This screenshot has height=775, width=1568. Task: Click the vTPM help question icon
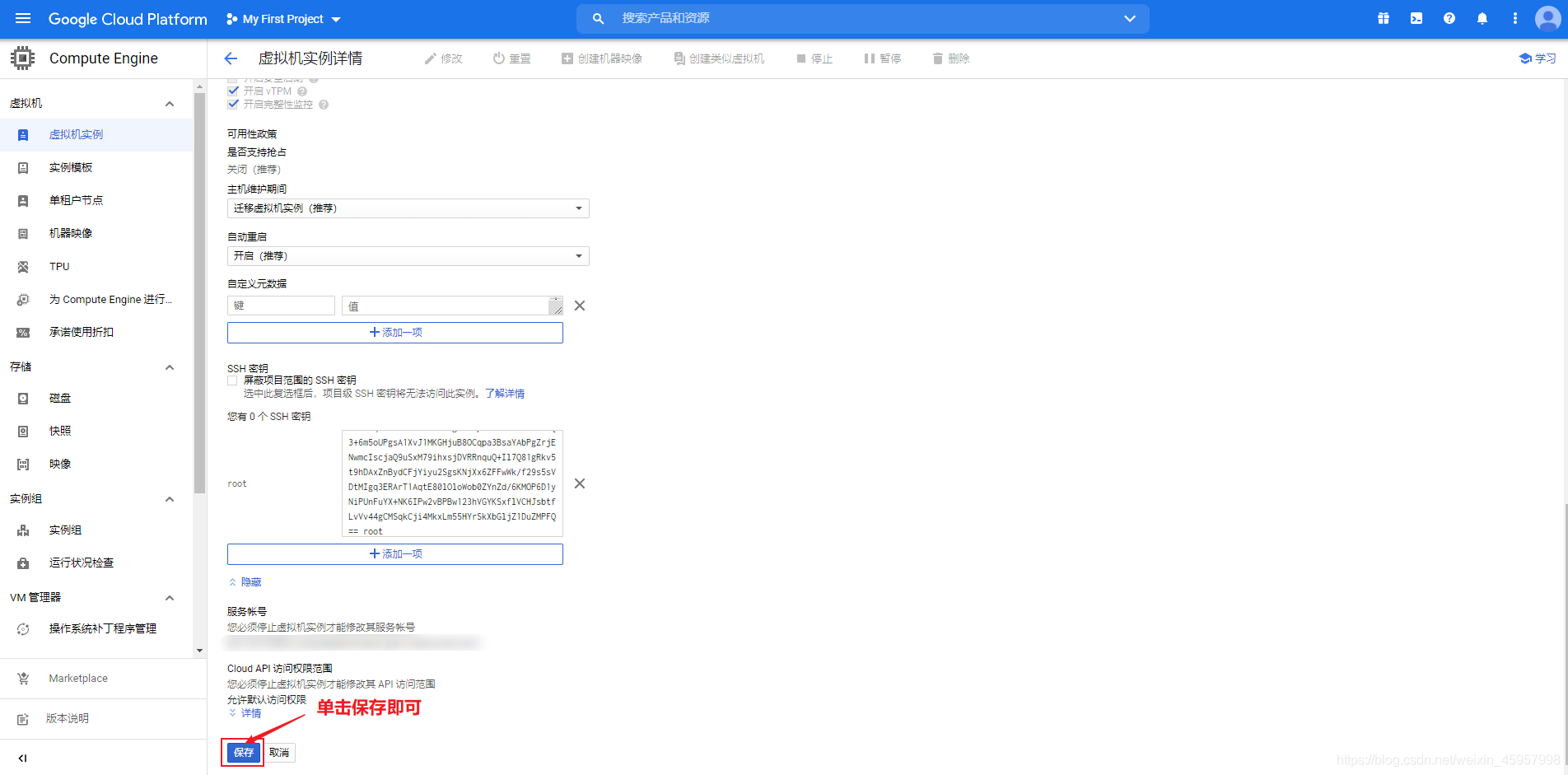point(302,91)
